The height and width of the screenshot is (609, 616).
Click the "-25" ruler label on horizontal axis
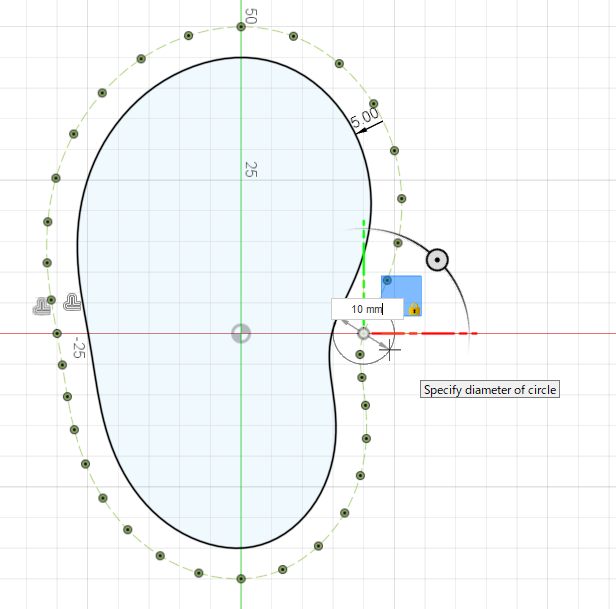(79, 348)
